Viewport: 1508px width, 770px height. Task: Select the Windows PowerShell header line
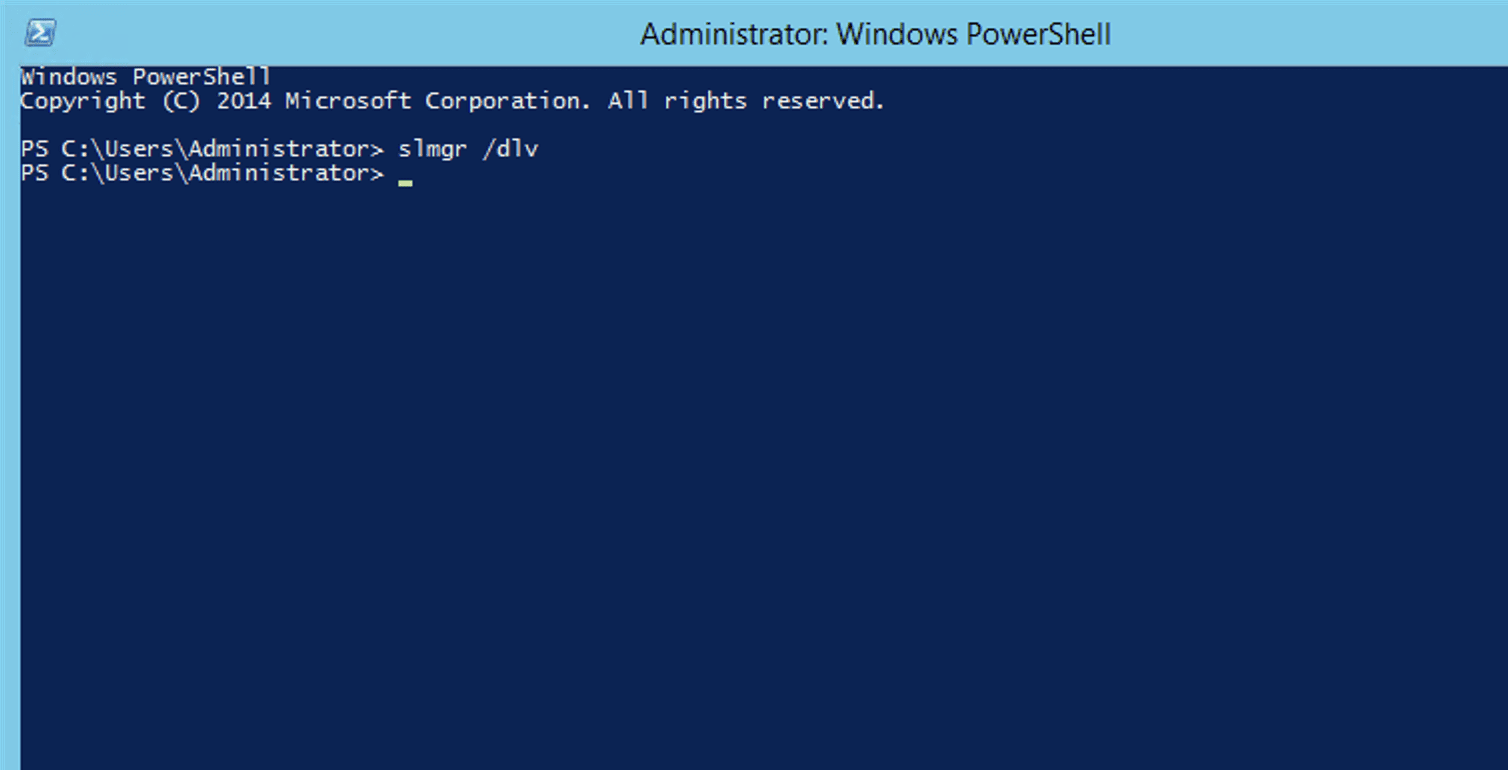143,75
